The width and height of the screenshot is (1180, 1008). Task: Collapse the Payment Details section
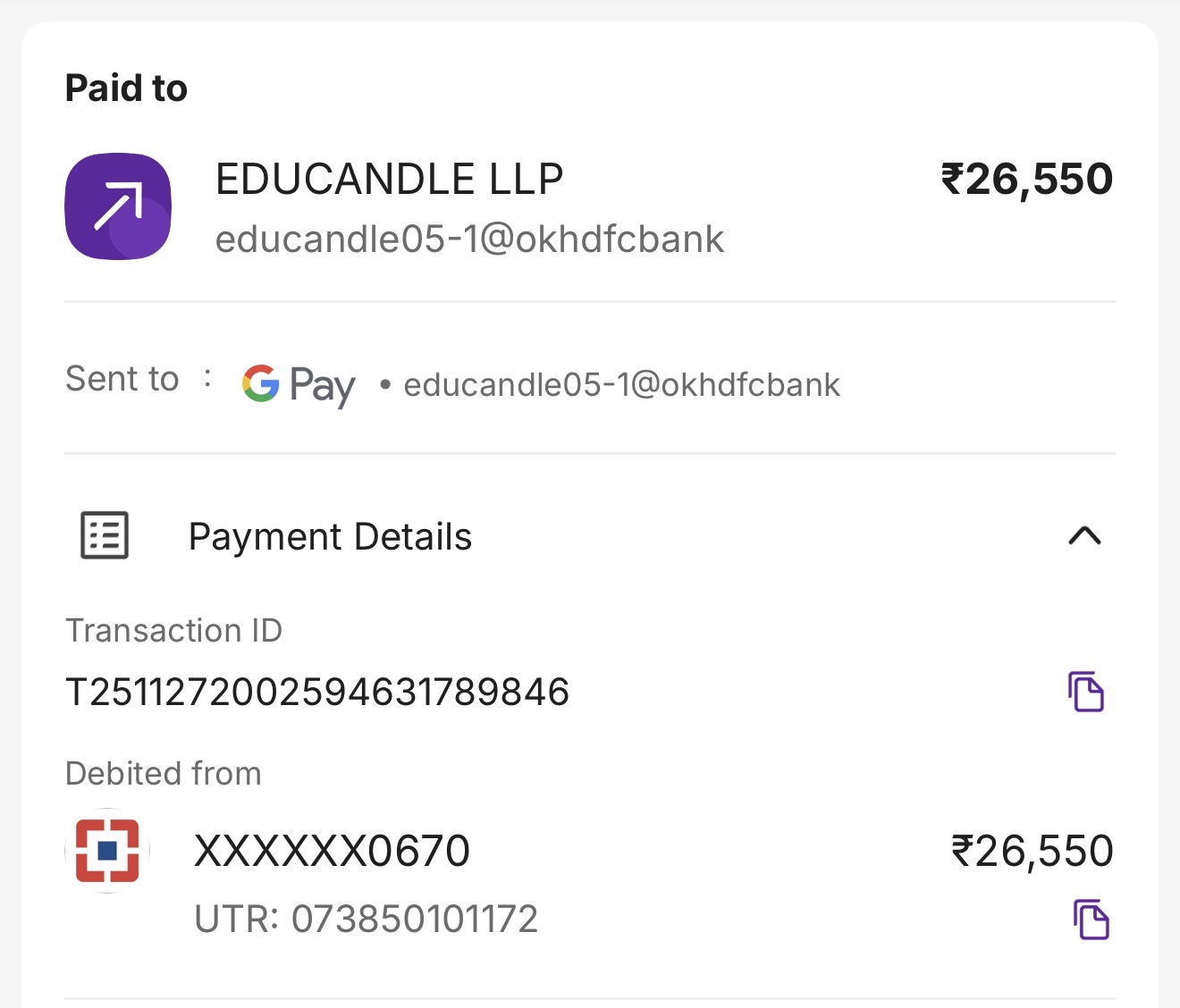point(1084,536)
